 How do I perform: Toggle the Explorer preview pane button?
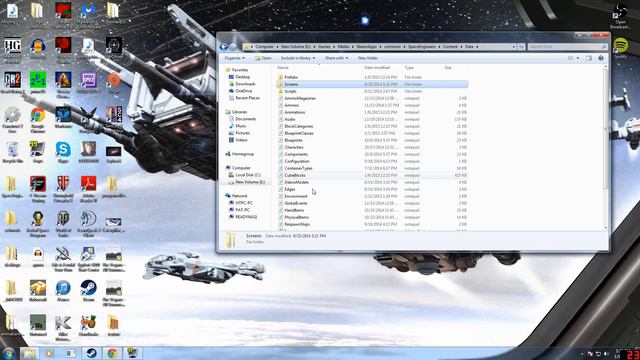click(589, 58)
